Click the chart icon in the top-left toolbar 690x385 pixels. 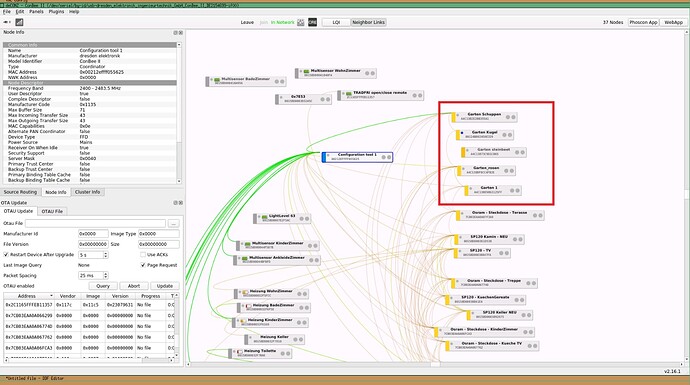(x=19, y=22)
